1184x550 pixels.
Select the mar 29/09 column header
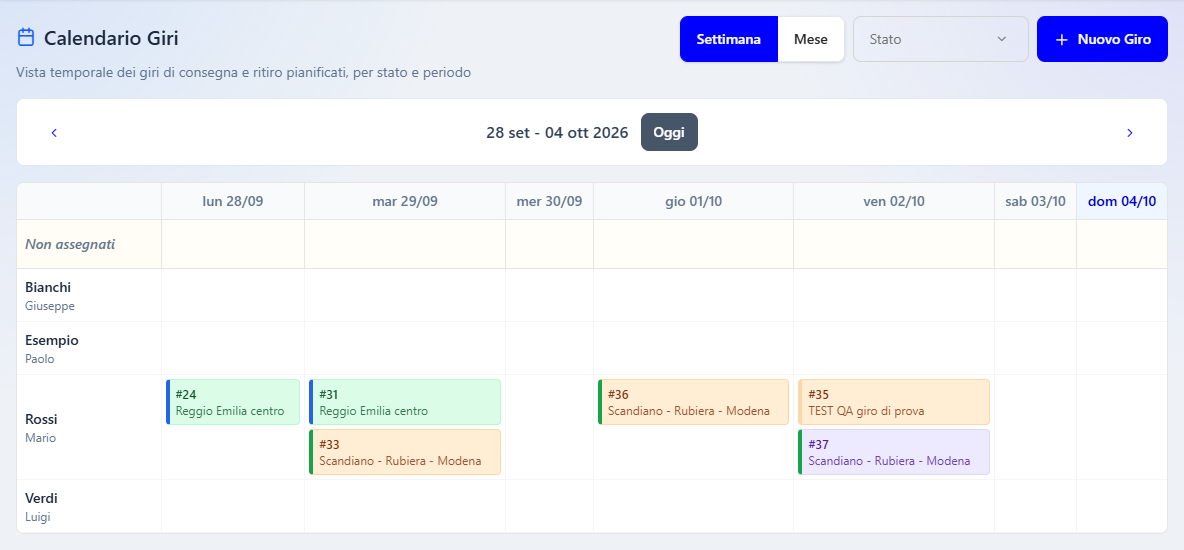tap(405, 201)
